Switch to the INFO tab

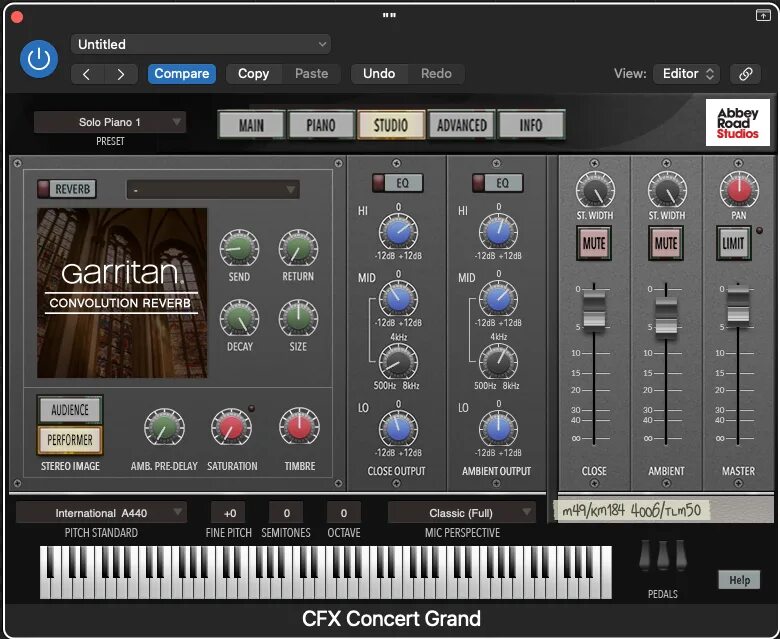pos(531,125)
